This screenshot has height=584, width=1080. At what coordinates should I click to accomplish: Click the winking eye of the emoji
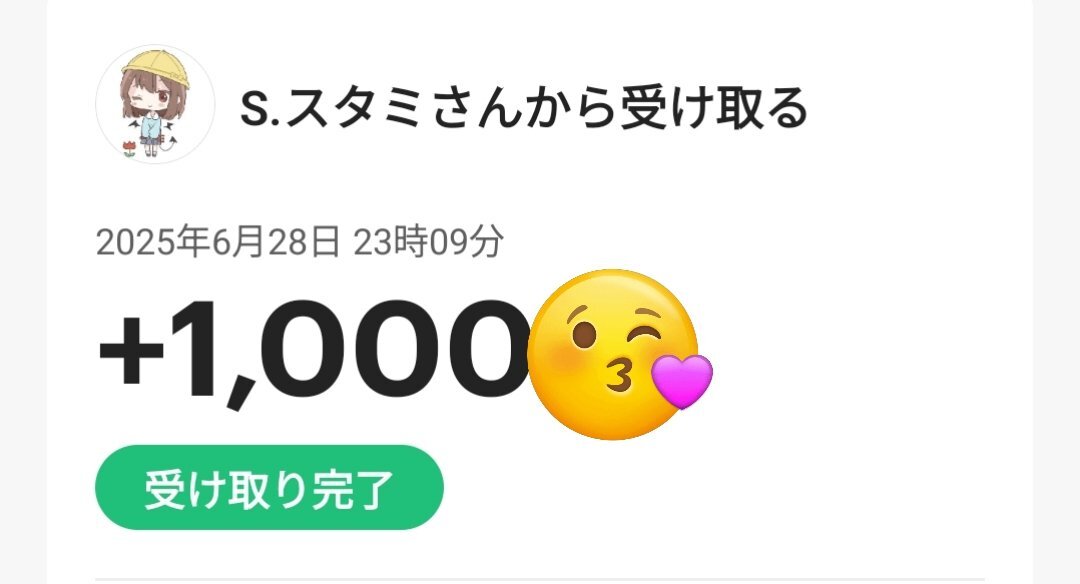(647, 331)
